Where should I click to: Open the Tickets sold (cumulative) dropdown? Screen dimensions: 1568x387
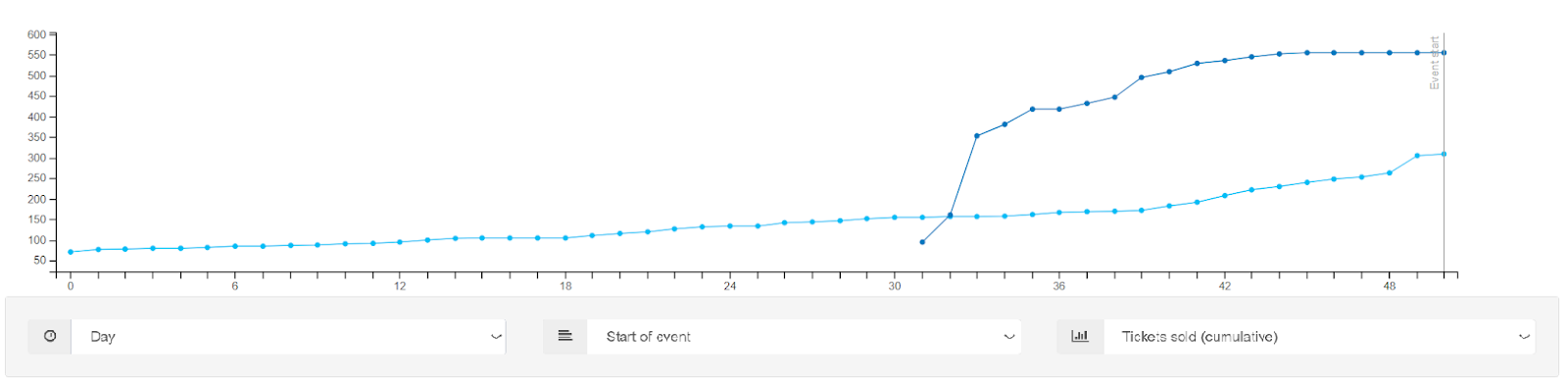[1319, 336]
